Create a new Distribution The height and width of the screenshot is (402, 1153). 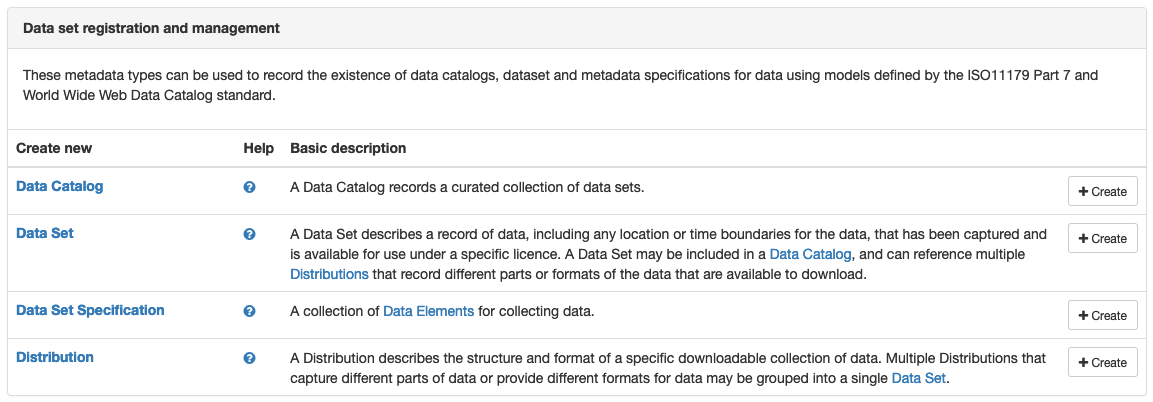click(x=1102, y=362)
